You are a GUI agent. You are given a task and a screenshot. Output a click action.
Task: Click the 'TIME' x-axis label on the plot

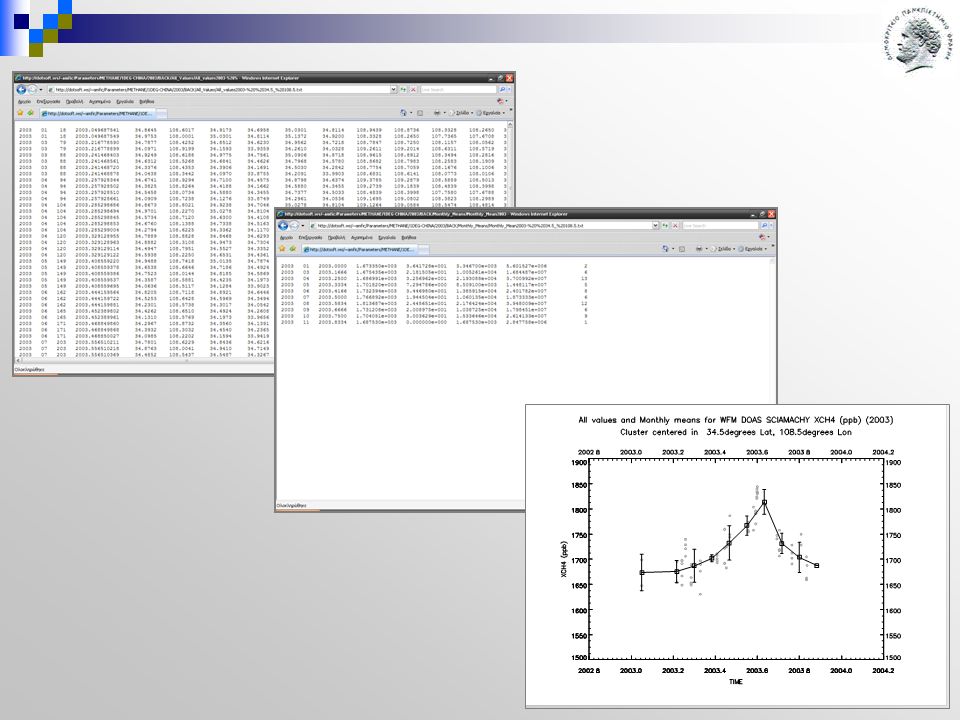tap(735, 681)
